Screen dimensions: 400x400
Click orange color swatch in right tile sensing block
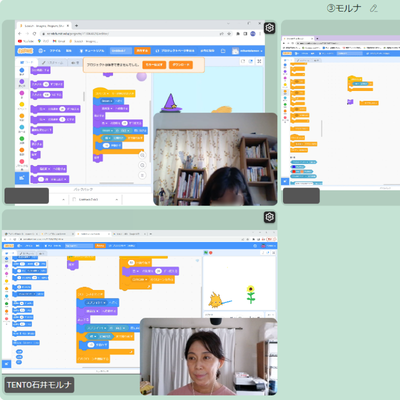click(303, 172)
